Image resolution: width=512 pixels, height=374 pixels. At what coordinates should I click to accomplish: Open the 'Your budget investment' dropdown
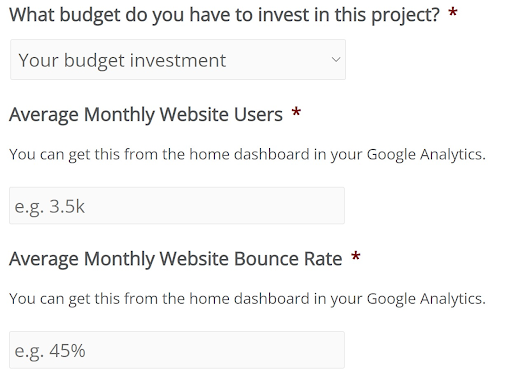(178, 59)
